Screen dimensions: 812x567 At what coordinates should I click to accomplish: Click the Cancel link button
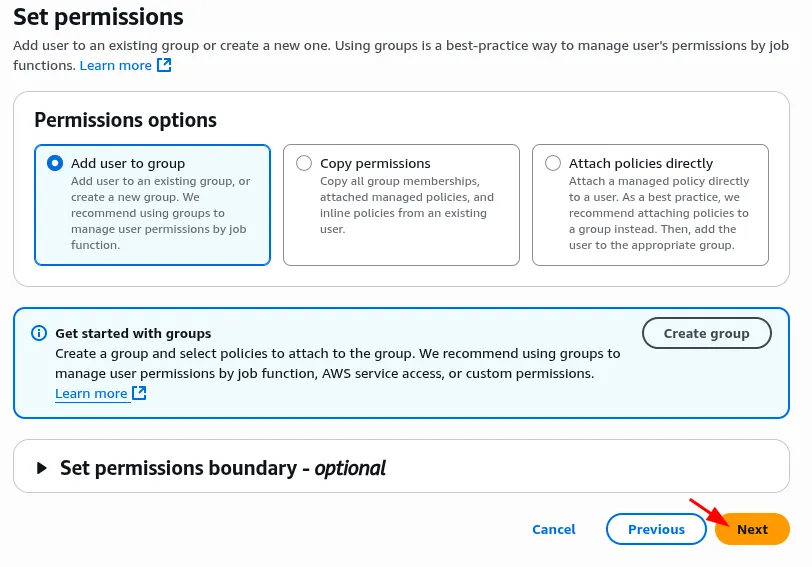click(x=553, y=529)
